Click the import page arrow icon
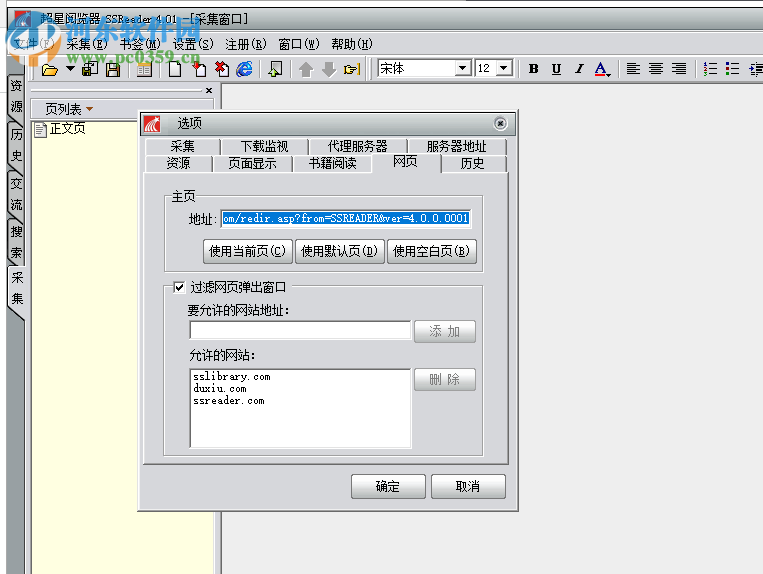This screenshot has width=763, height=574. pos(275,69)
